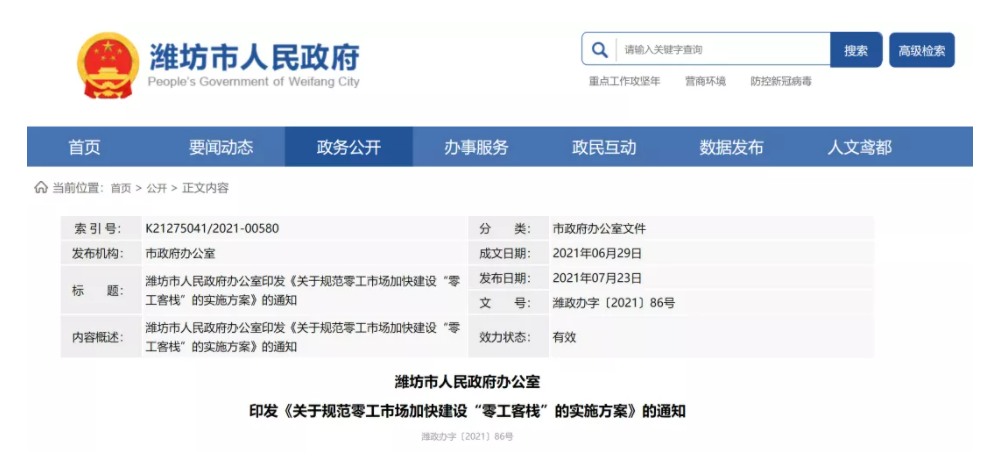Go to the 首页 navigation tab

(x=84, y=147)
